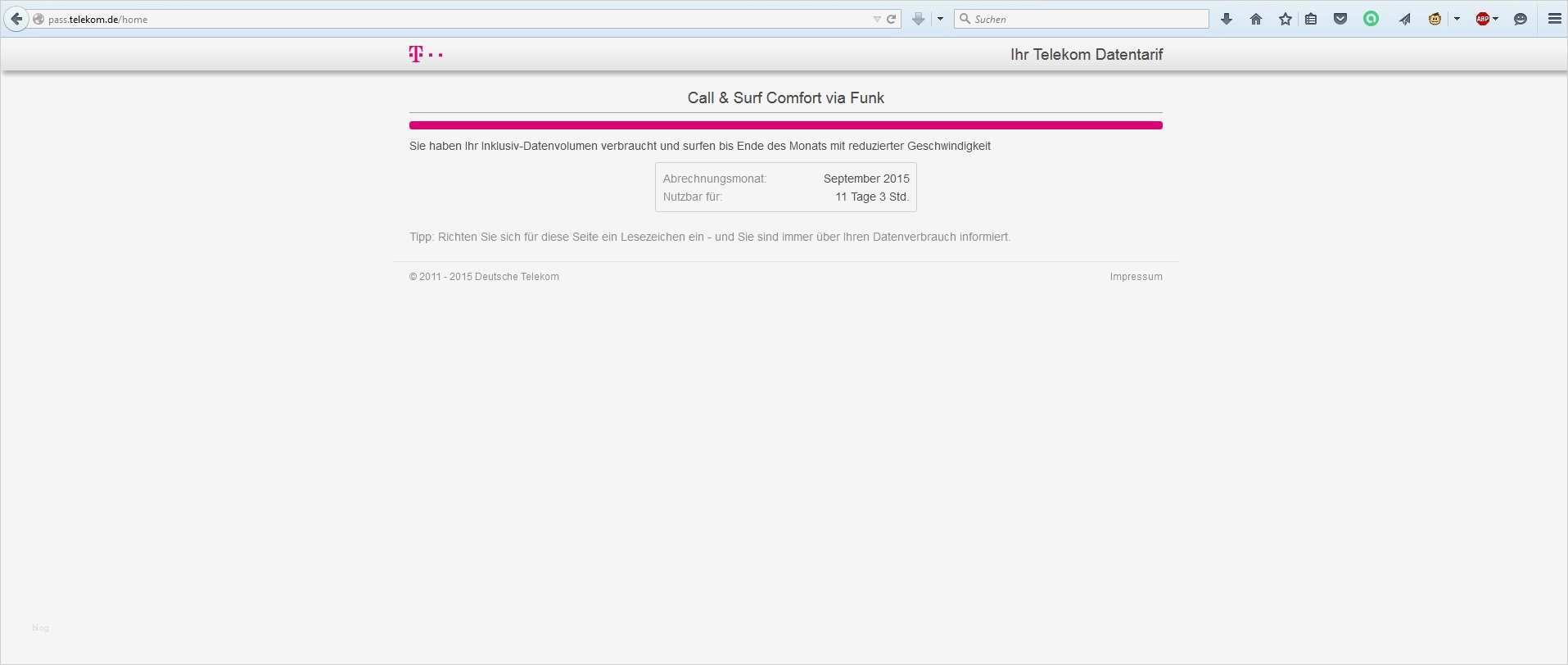The height and width of the screenshot is (665, 1568).
Task: Save page to Pocket icon
Action: [1340, 19]
